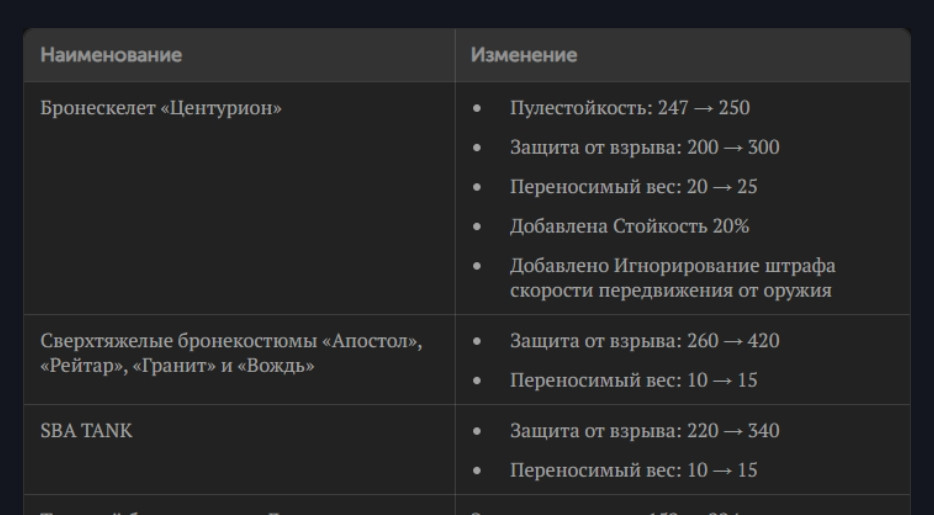Click «Защита от взрыва: 260 → 420» line
Image resolution: width=934 pixels, height=515 pixels.
[645, 341]
